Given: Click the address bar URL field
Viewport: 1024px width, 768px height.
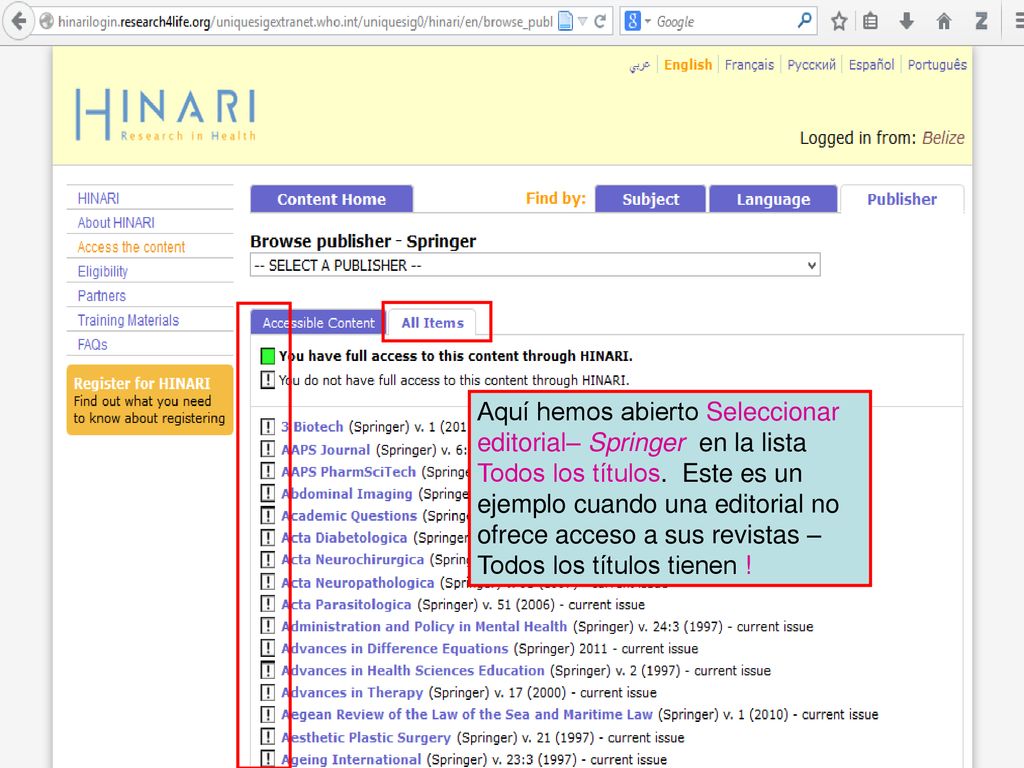Looking at the screenshot, I should pyautogui.click(x=304, y=22).
